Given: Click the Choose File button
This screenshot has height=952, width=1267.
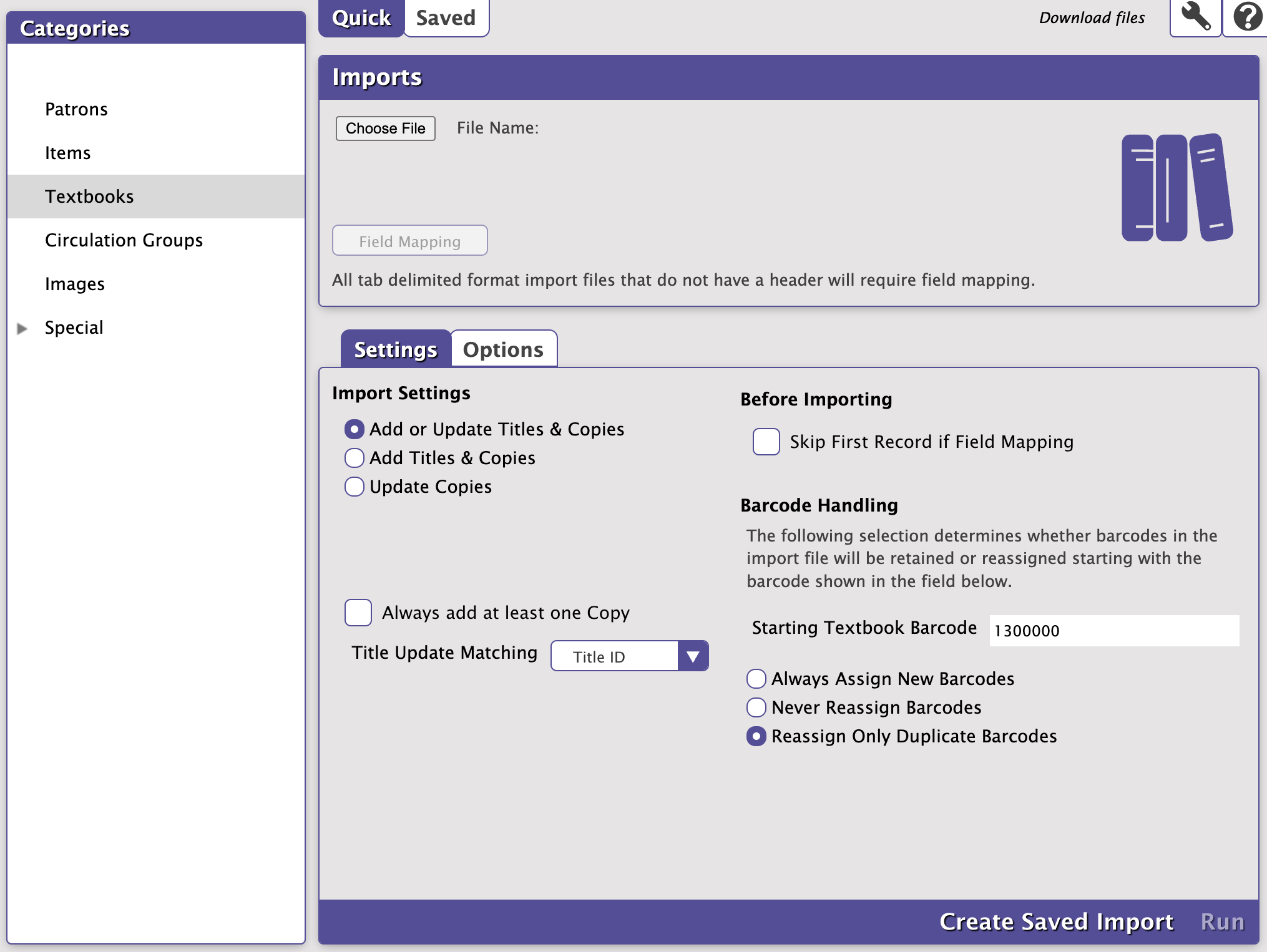Looking at the screenshot, I should 385,129.
